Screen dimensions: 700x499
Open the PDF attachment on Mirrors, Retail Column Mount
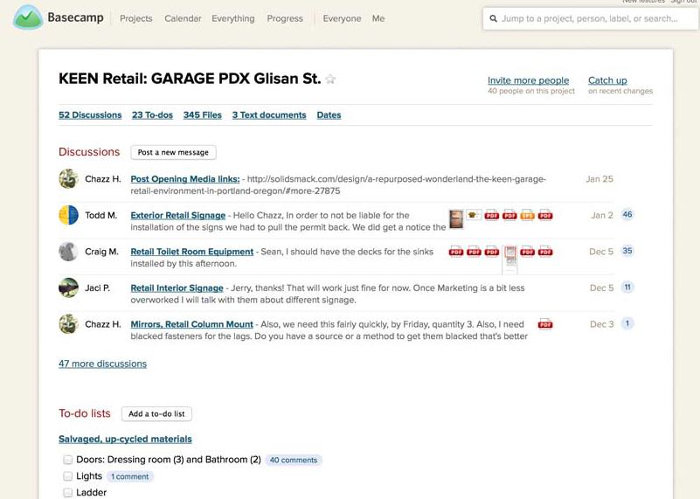point(545,324)
